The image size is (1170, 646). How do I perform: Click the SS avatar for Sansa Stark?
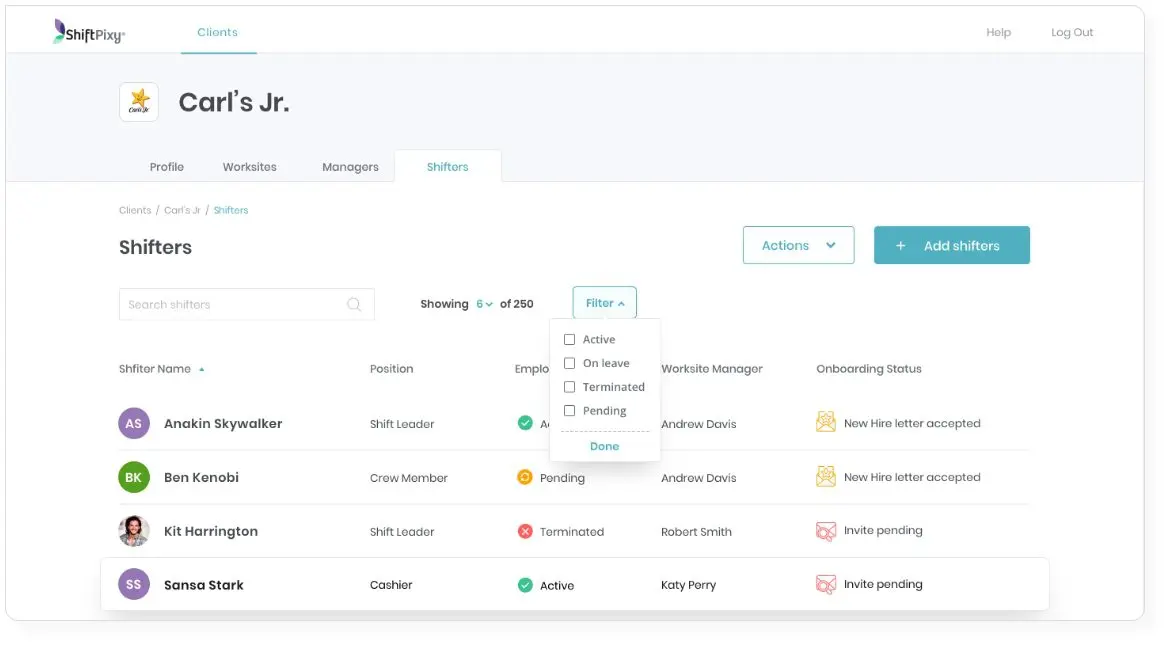134,585
